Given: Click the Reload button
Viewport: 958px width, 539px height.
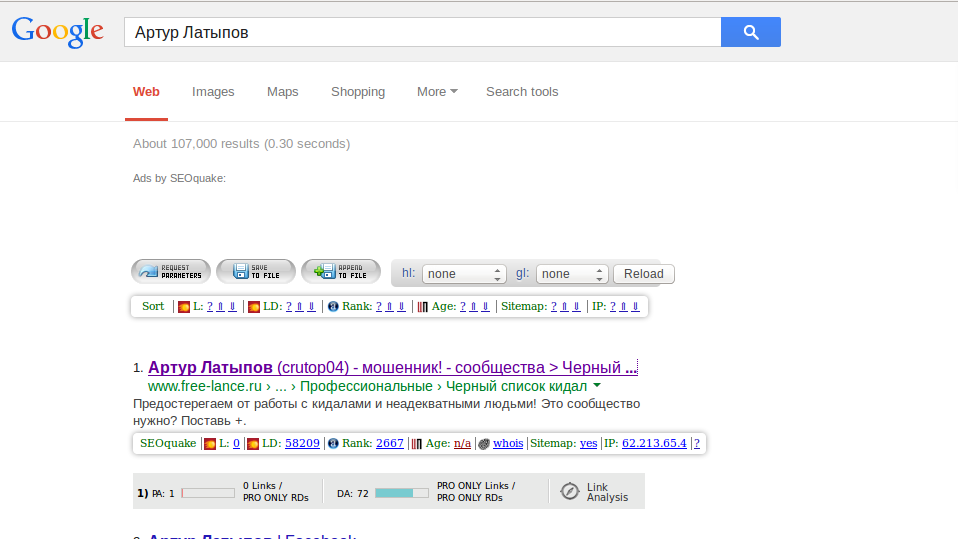Looking at the screenshot, I should click(643, 274).
